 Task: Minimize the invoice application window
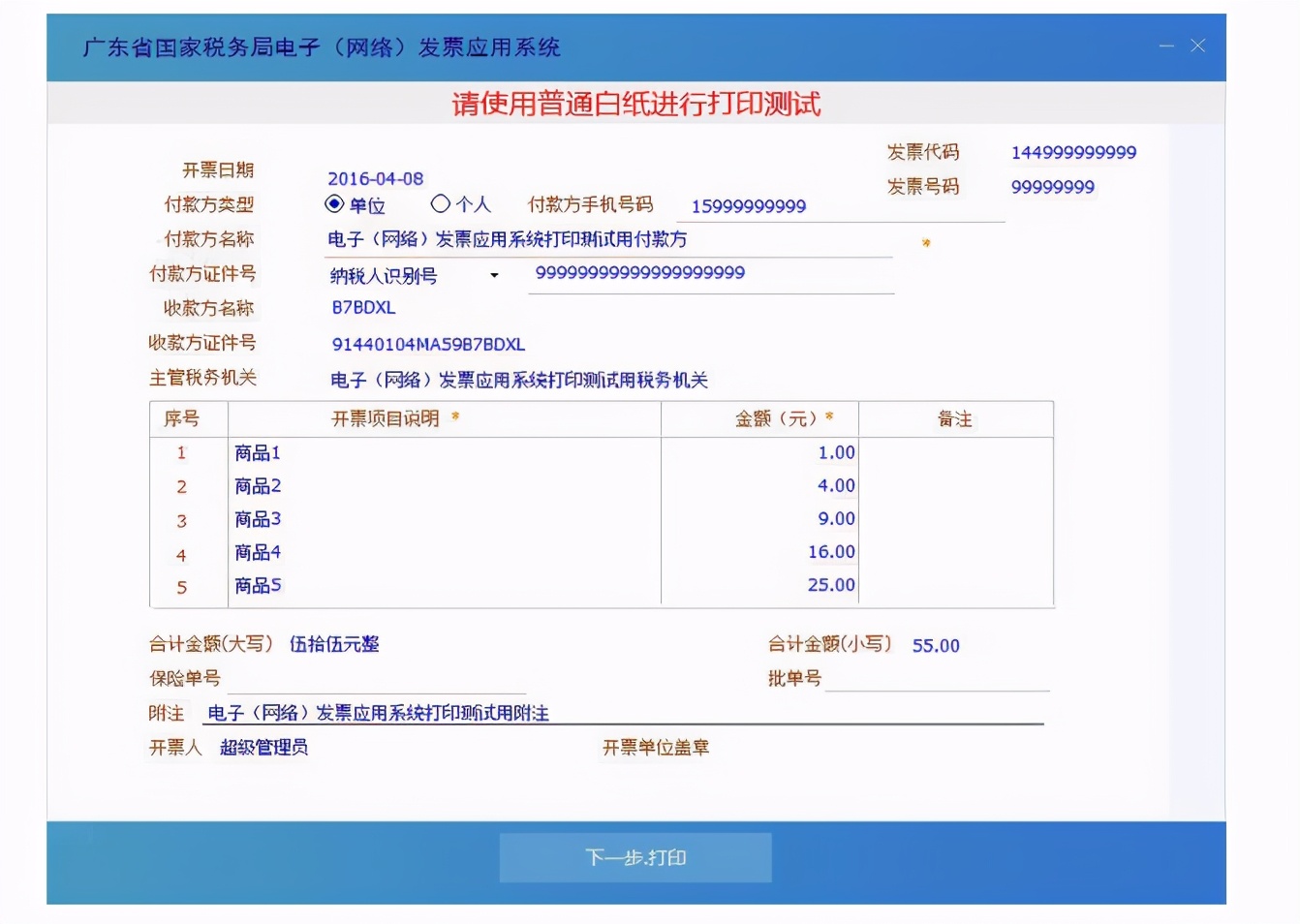pyautogui.click(x=1167, y=45)
